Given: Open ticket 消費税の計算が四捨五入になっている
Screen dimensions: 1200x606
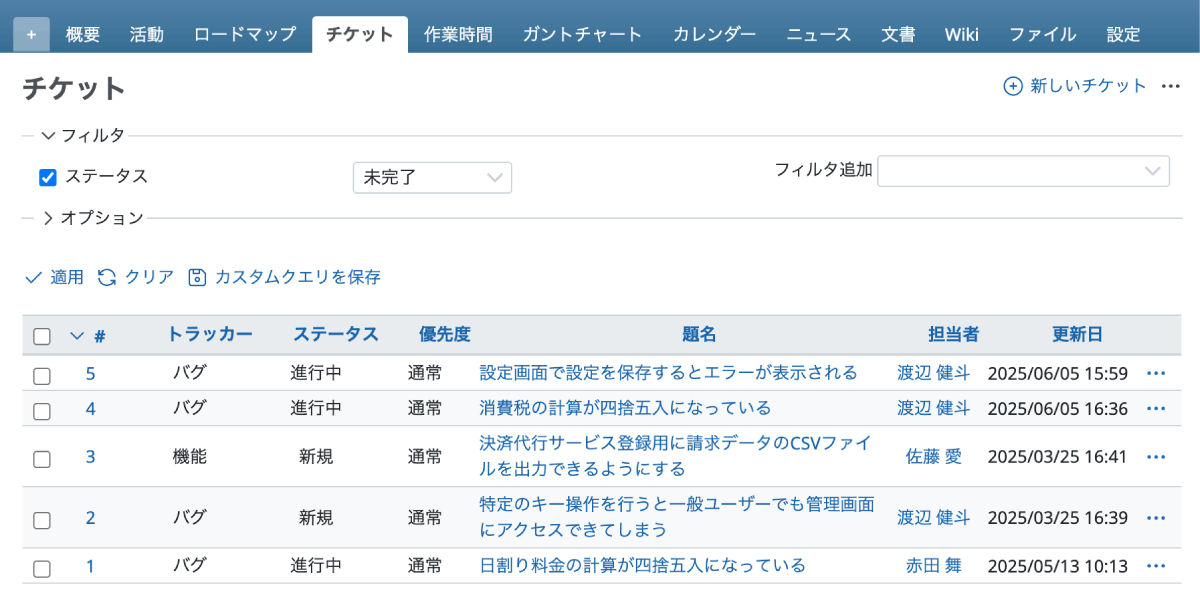Looking at the screenshot, I should pyautogui.click(x=625, y=408).
